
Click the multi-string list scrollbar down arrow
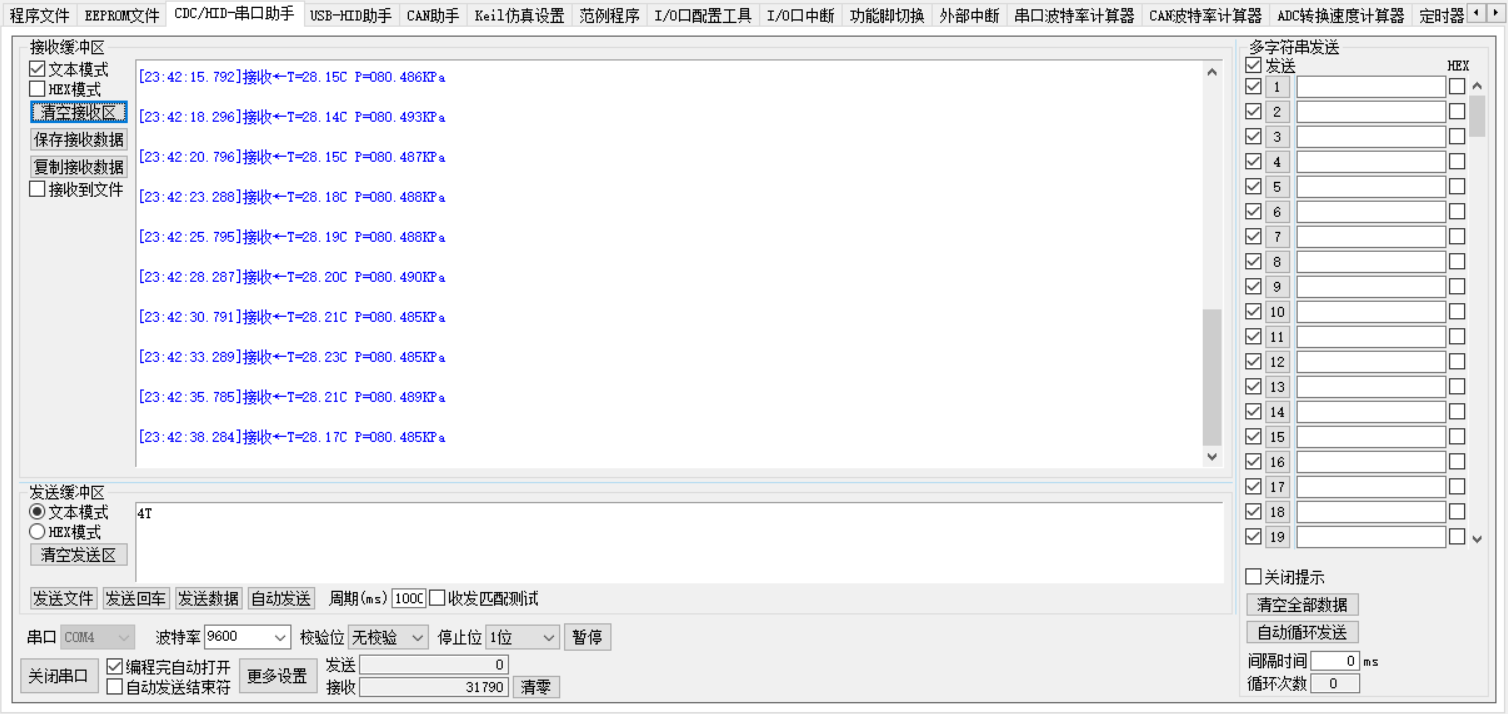point(1477,538)
